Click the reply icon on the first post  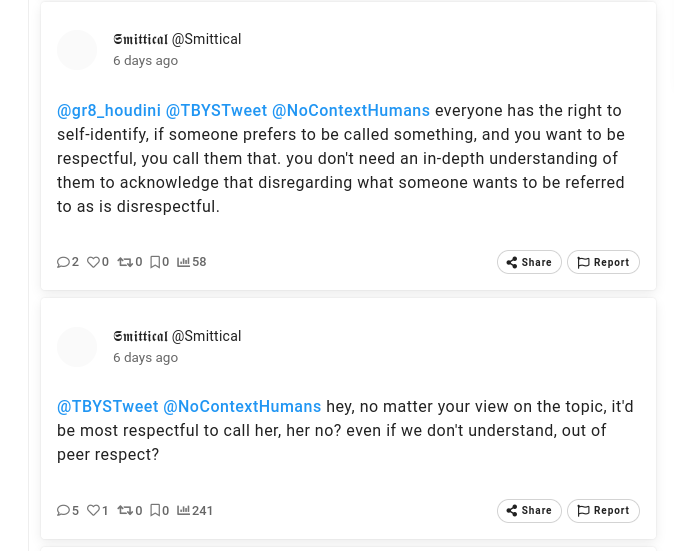(63, 262)
